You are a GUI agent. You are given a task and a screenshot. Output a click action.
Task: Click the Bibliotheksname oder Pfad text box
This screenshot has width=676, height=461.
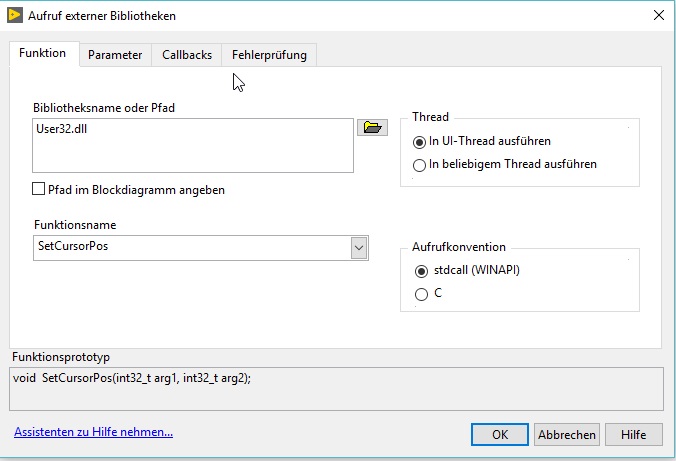[193, 146]
